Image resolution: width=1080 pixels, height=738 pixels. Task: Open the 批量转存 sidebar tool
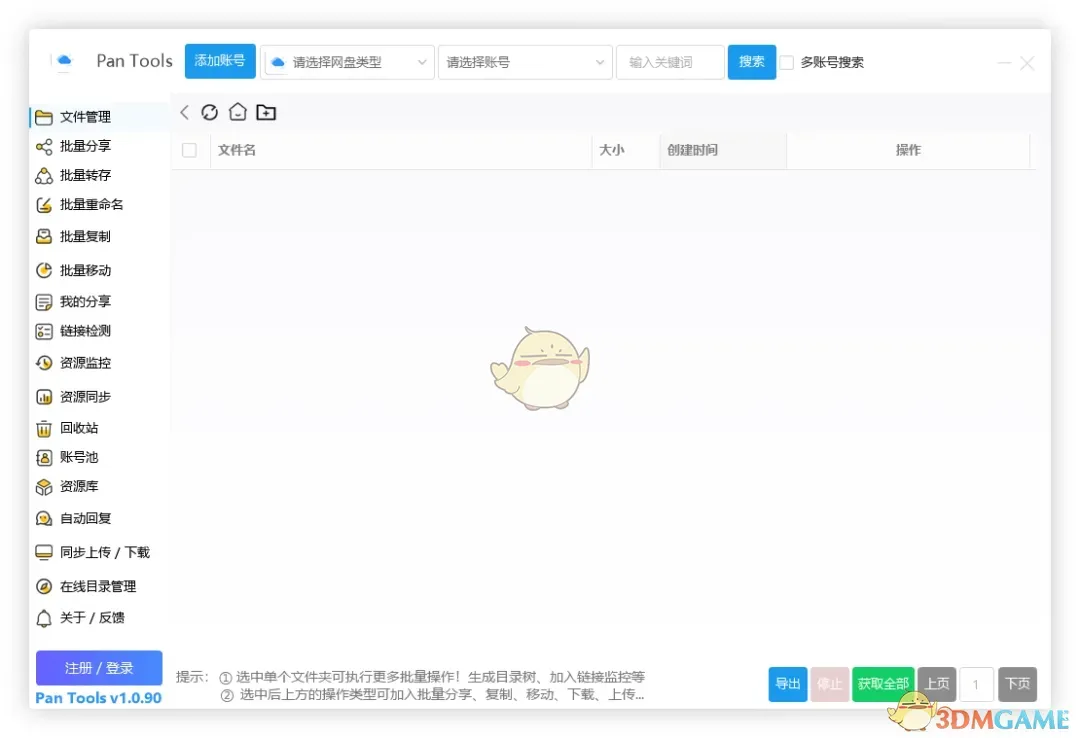click(x=85, y=175)
